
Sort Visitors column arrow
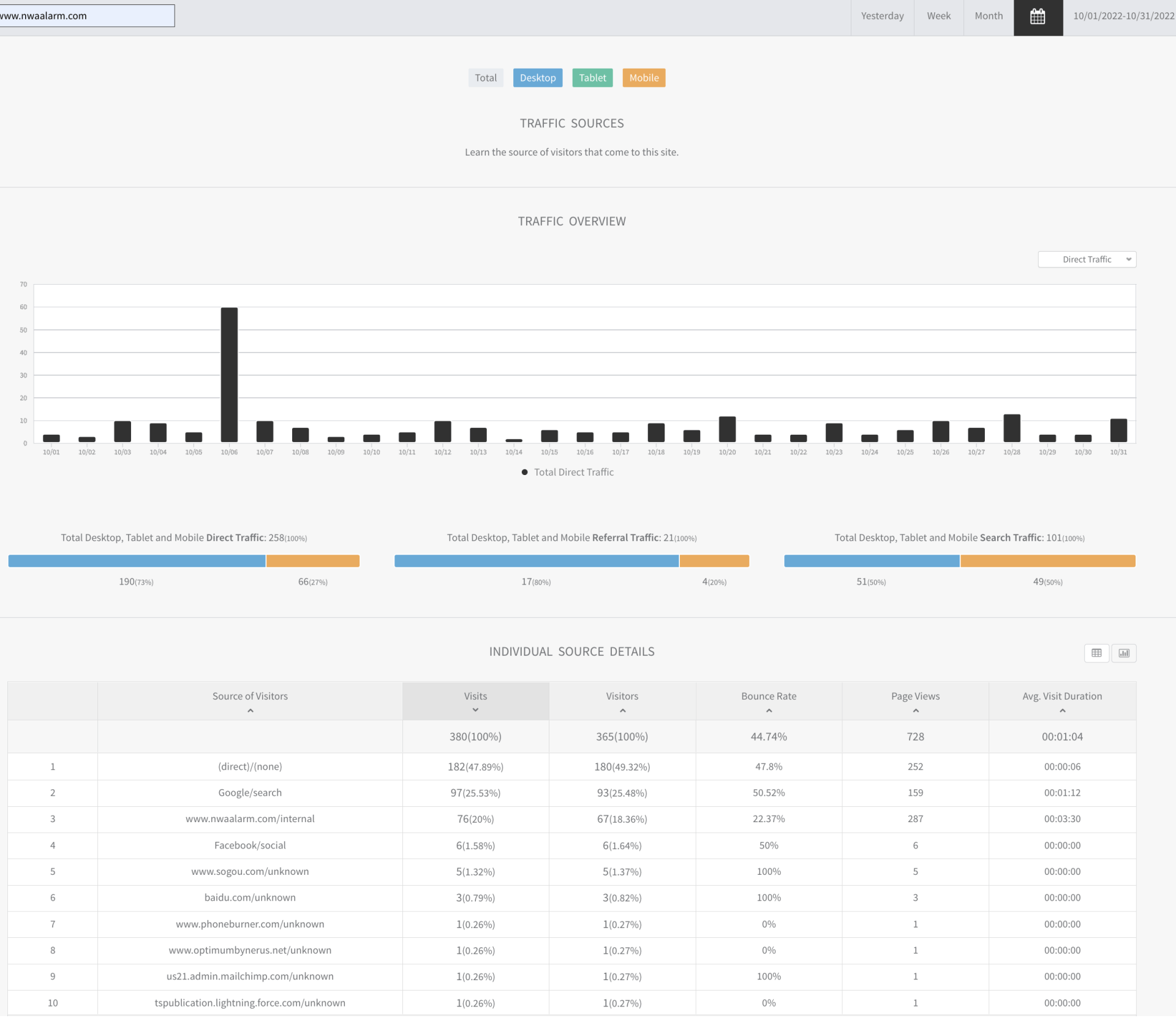click(x=622, y=711)
